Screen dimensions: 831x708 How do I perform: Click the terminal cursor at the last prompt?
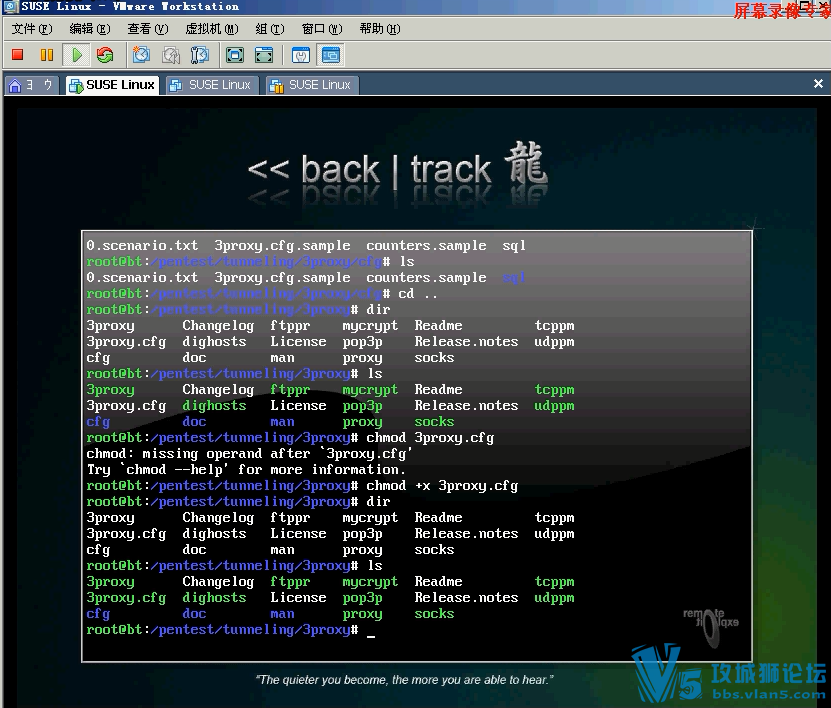(x=371, y=635)
